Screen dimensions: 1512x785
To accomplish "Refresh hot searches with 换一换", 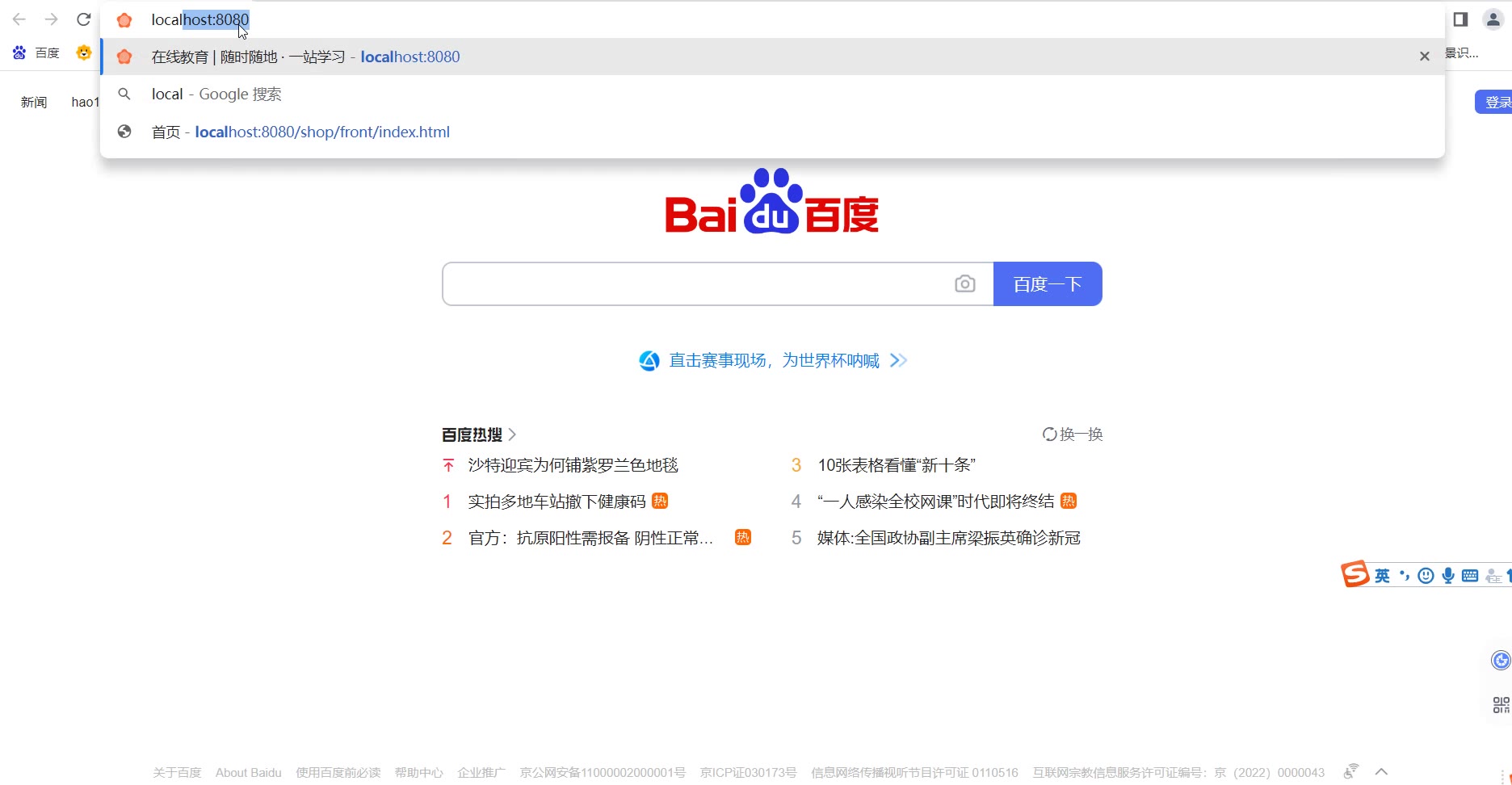I will tap(1073, 434).
